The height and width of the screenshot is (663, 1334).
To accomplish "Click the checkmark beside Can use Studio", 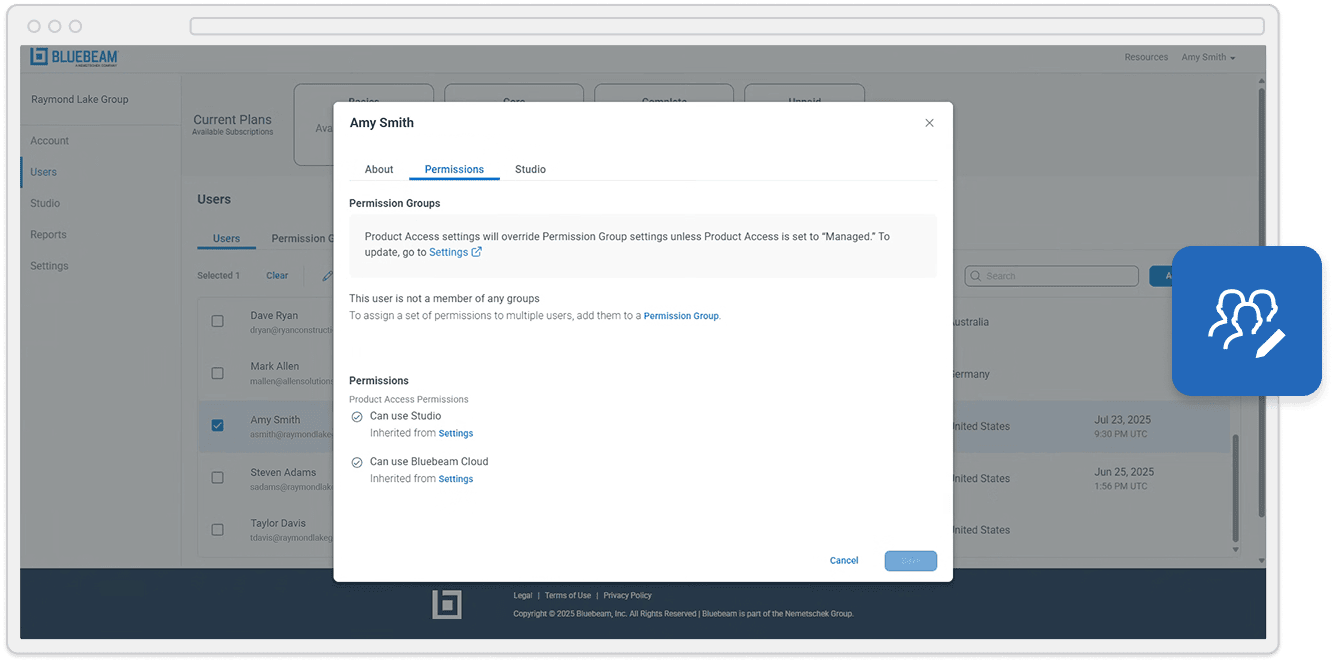I will (357, 416).
